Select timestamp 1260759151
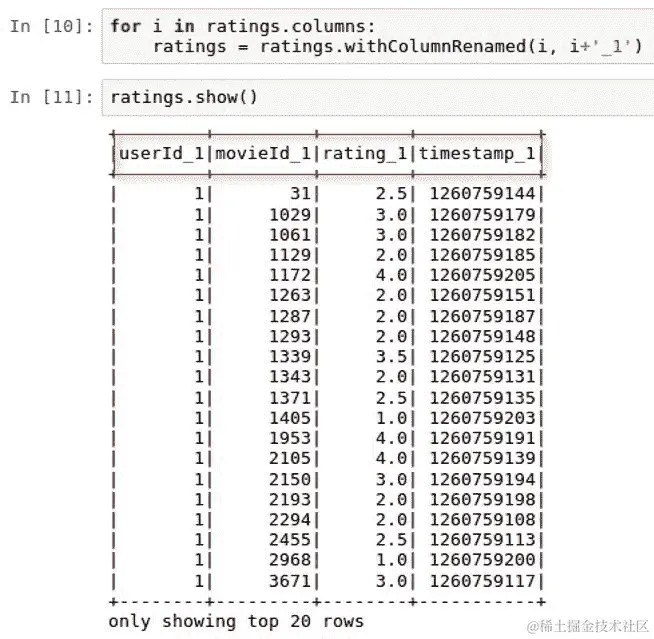Screen dimensions: 654x639 coord(483,295)
